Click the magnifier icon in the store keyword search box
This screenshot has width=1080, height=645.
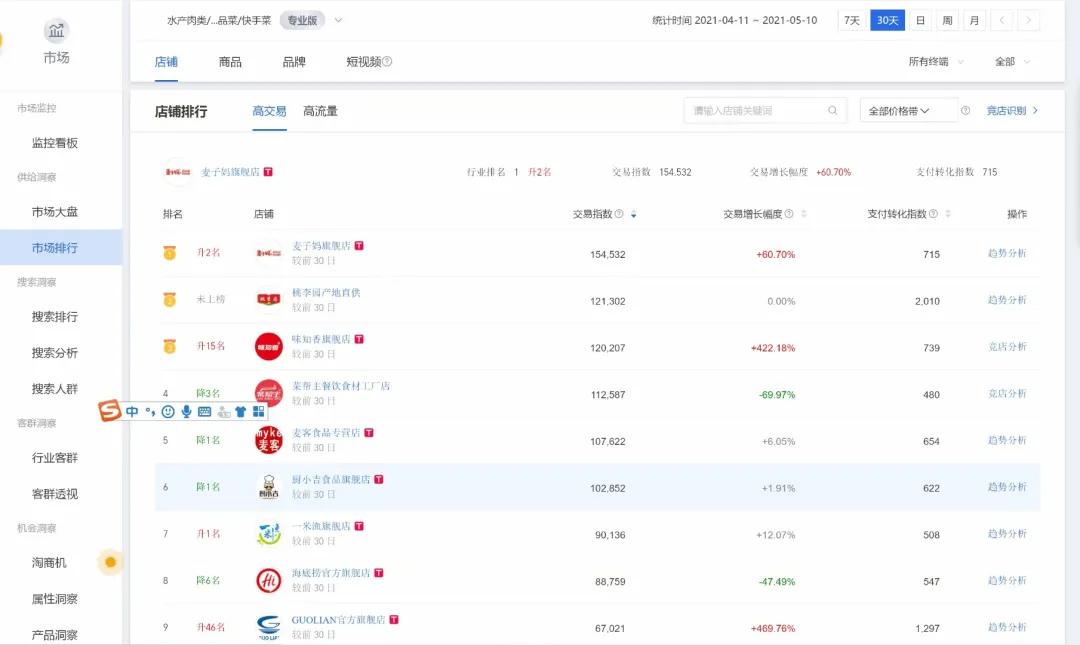[x=833, y=110]
